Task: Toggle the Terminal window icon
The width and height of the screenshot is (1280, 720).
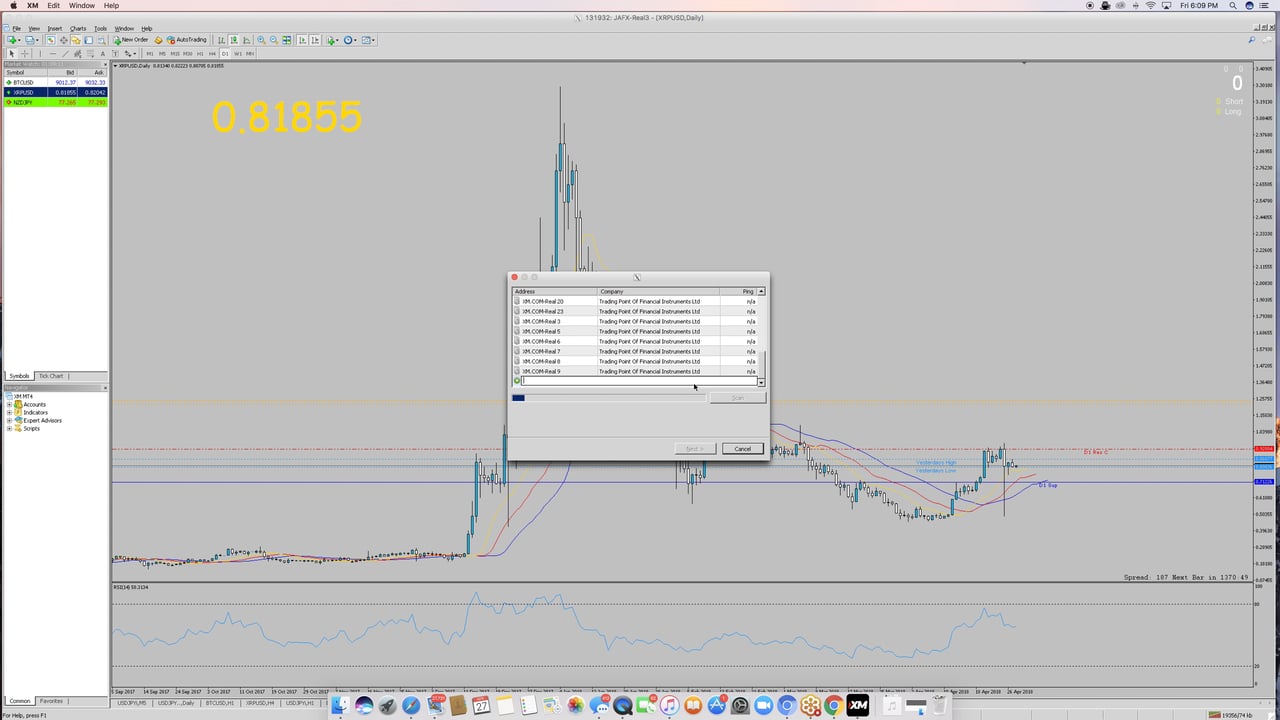Action: click(x=87, y=40)
